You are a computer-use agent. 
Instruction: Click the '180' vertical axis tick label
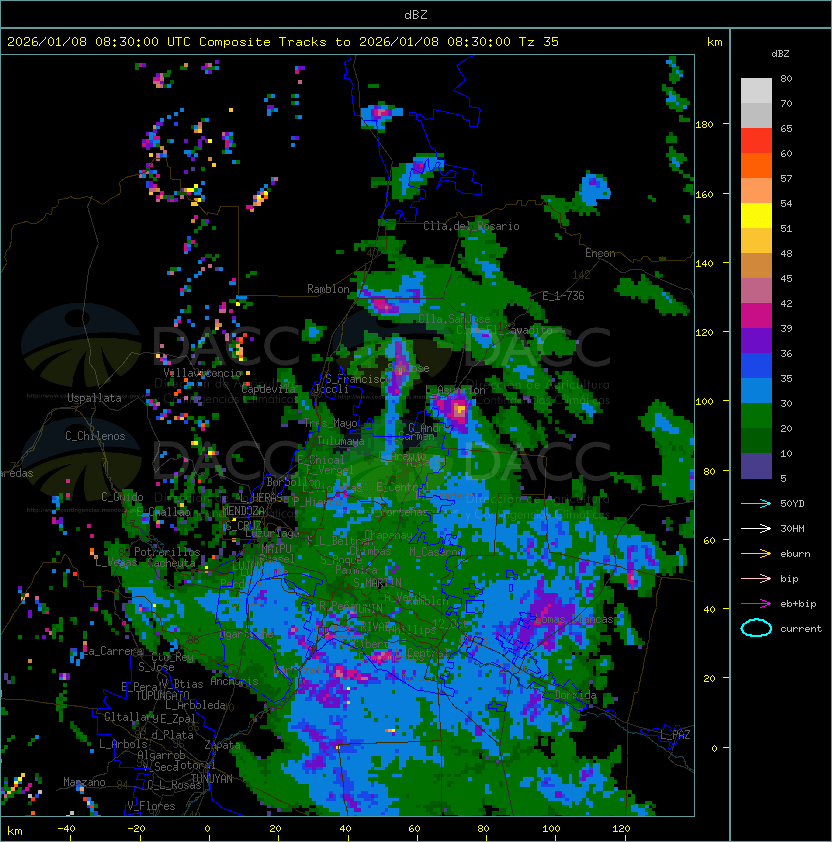pyautogui.click(x=704, y=125)
